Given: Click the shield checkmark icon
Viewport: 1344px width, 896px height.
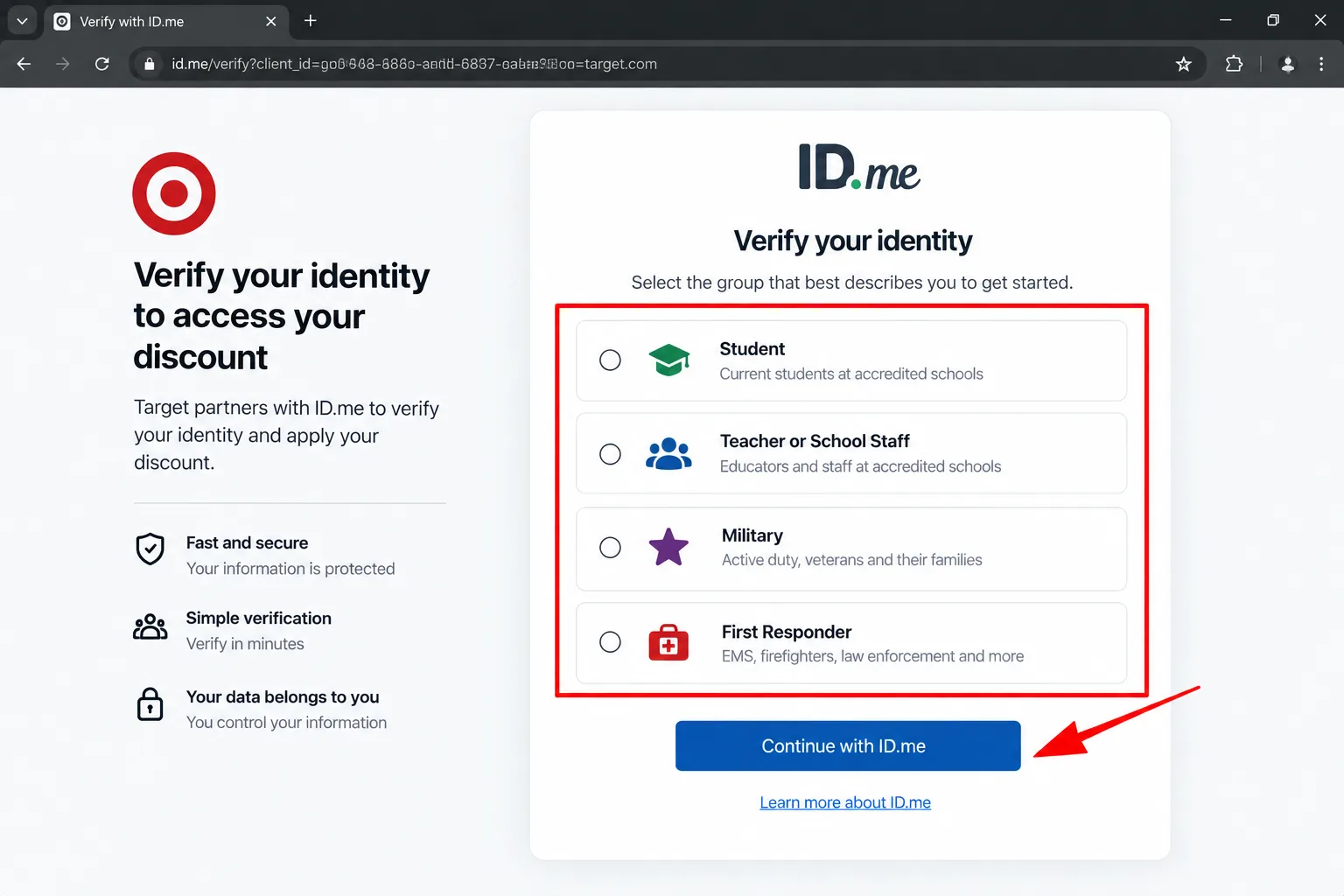Looking at the screenshot, I should [150, 549].
